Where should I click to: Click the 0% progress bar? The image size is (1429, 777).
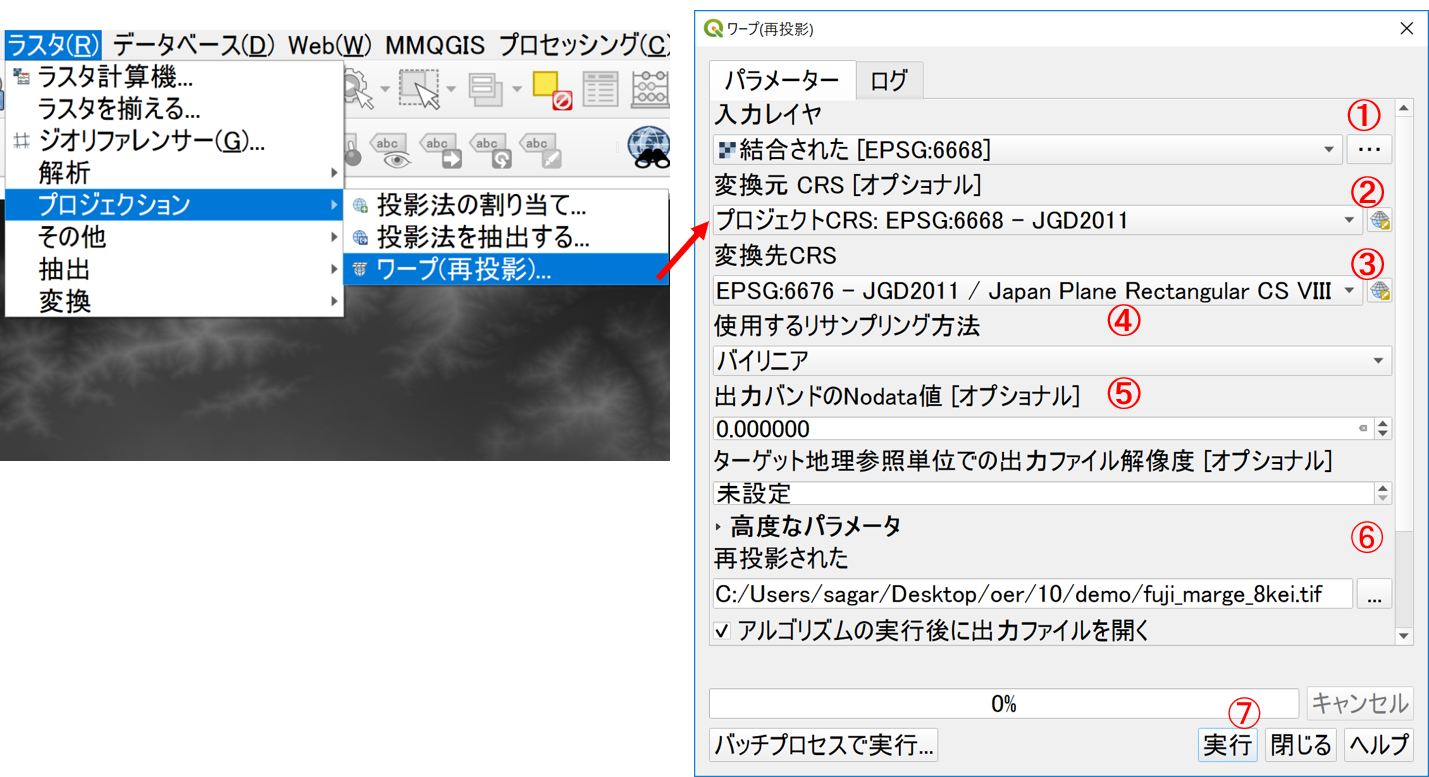[x=1003, y=703]
